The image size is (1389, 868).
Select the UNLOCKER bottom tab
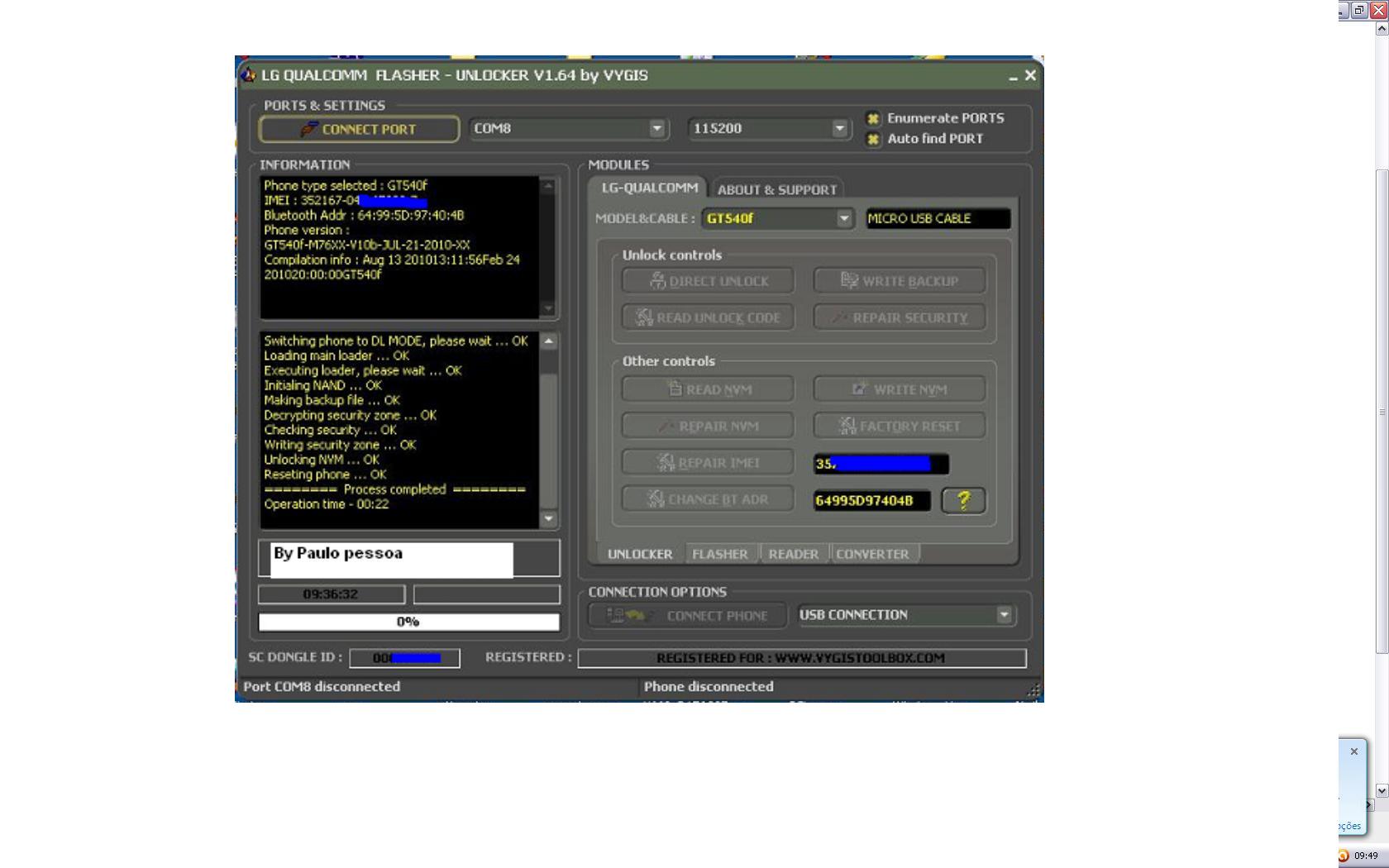640,554
